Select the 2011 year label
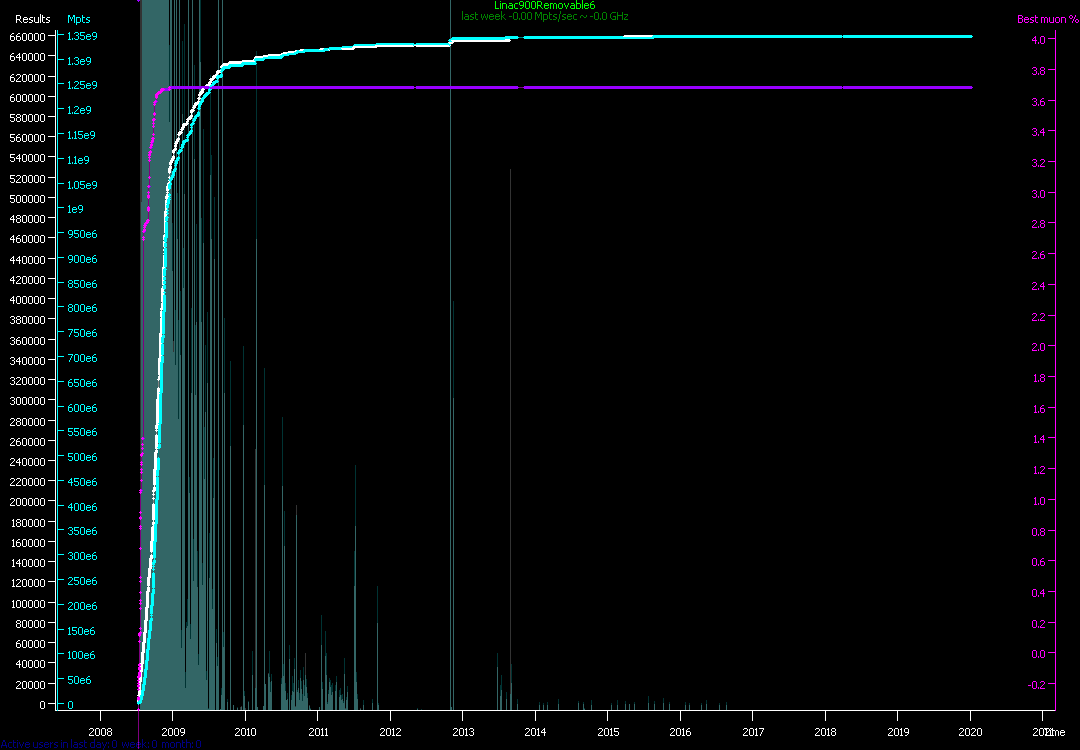The width and height of the screenshot is (1080, 750). pyautogui.click(x=318, y=732)
